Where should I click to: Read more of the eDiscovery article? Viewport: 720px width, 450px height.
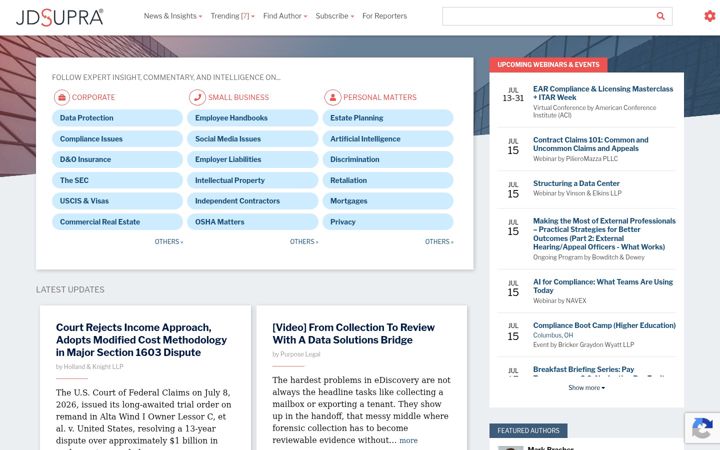[408, 440]
